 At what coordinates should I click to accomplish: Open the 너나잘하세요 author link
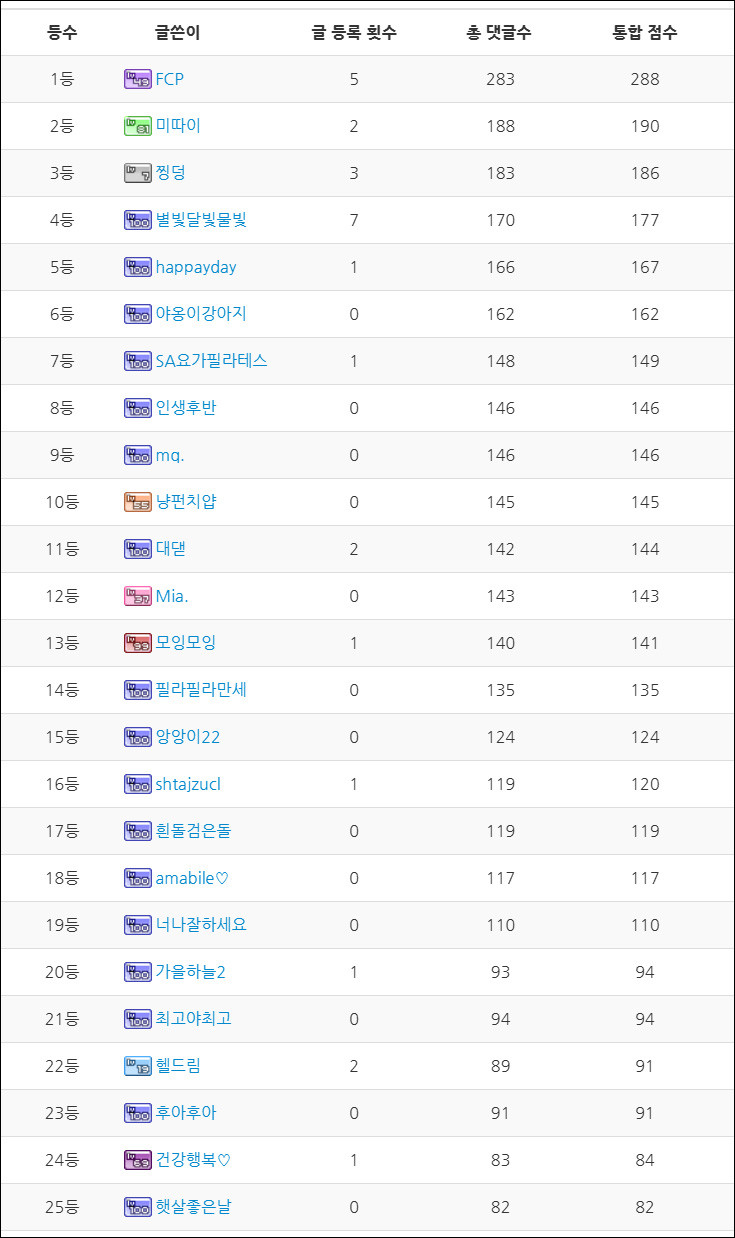click(200, 925)
